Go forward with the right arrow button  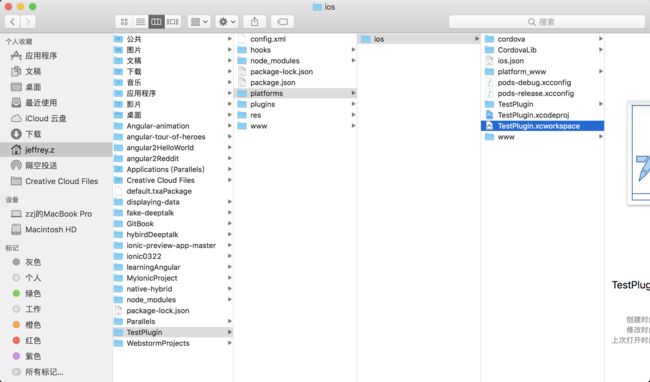click(28, 22)
